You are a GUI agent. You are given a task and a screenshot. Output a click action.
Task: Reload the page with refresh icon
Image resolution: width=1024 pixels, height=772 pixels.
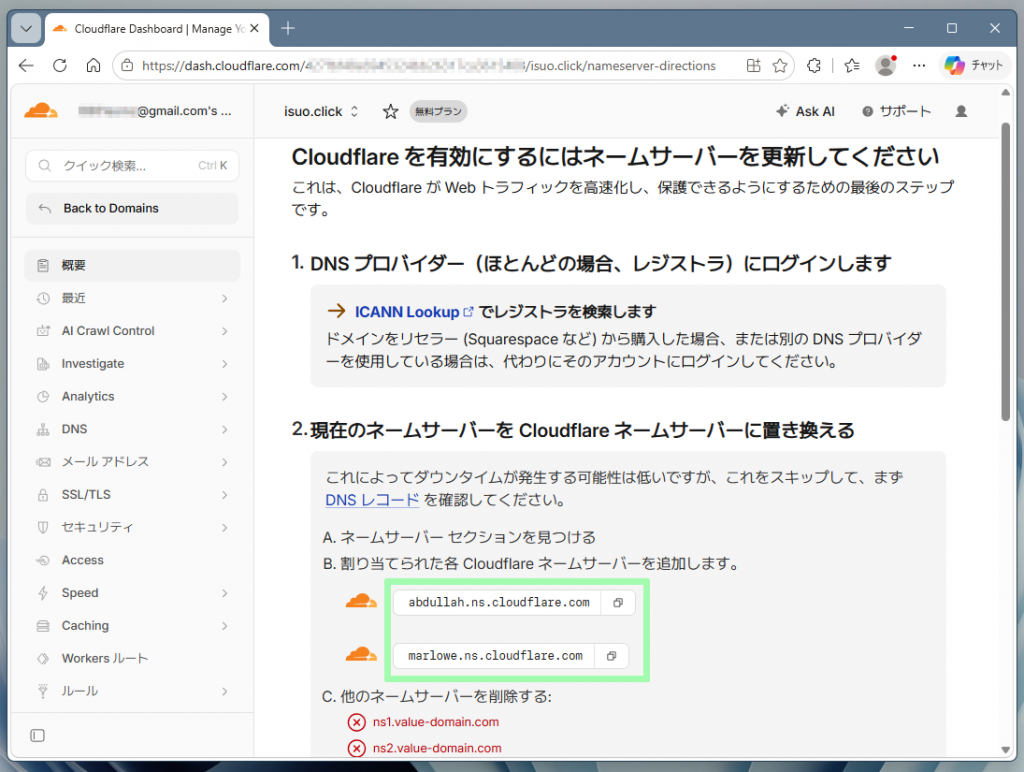(59, 65)
